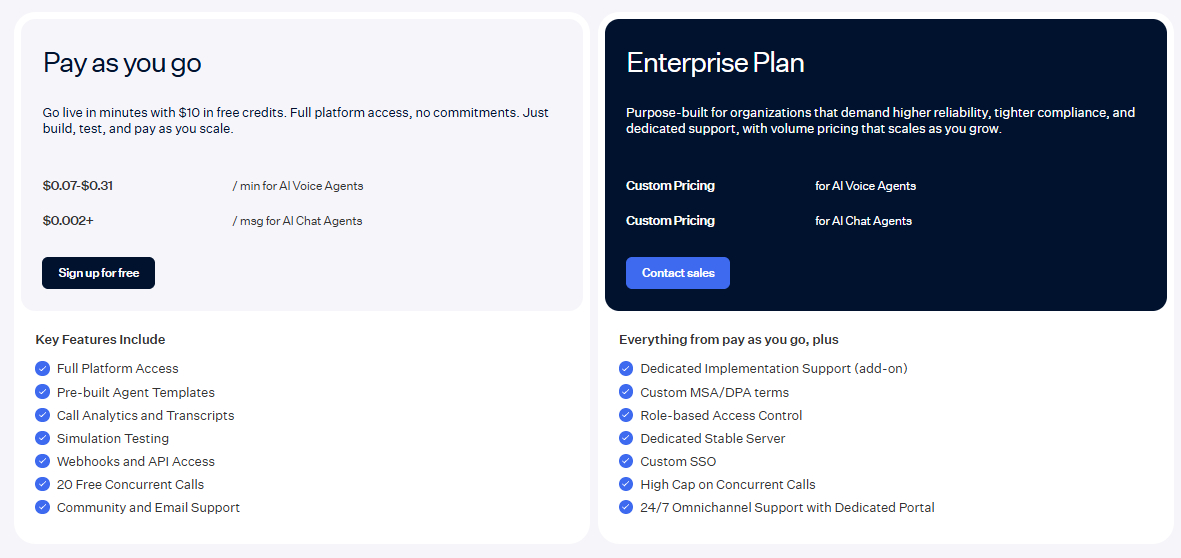Screen dimensions: 1181x558
Task: Click the $0.07-$0.31 price text
Action: (x=78, y=185)
